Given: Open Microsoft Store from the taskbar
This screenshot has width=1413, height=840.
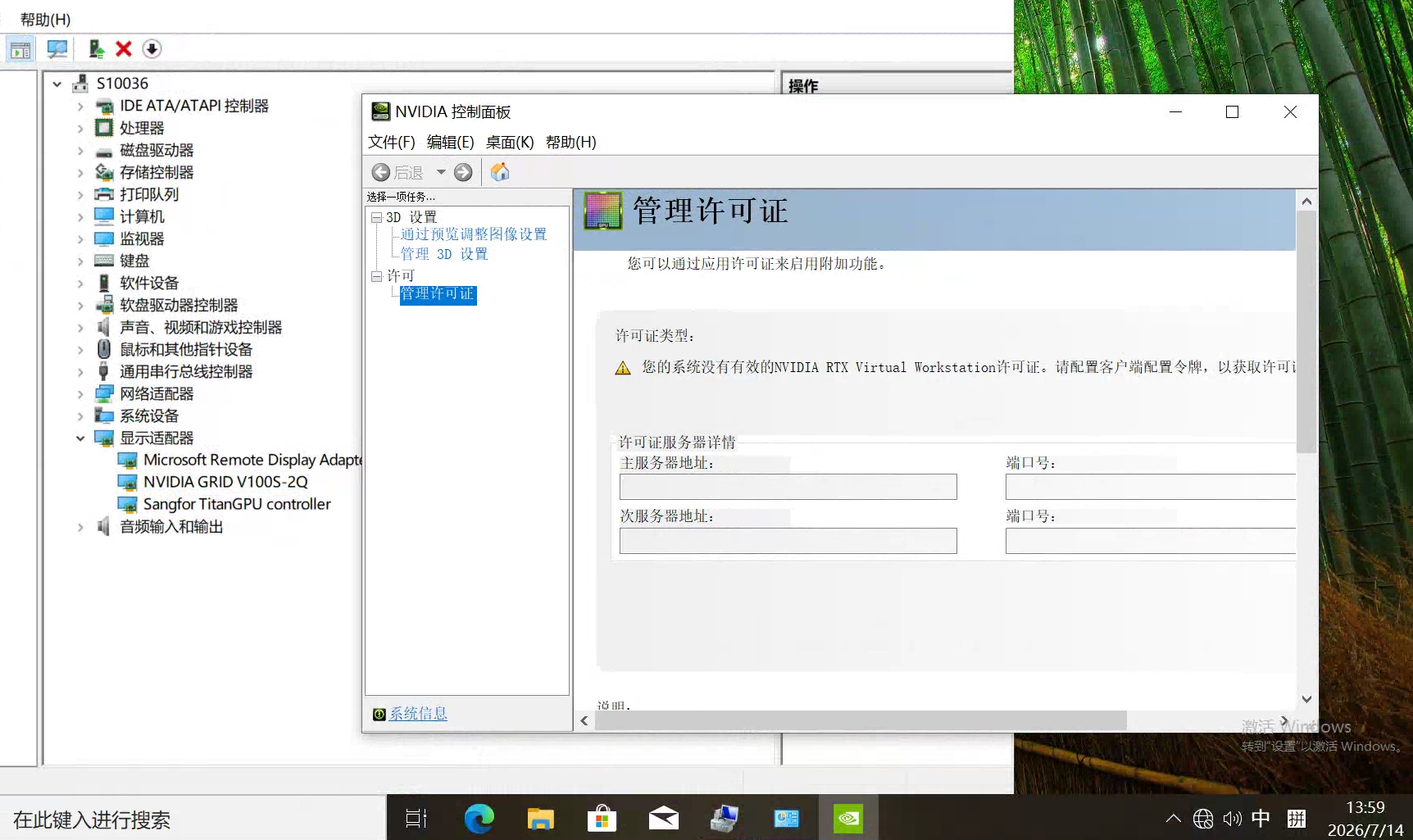Looking at the screenshot, I should coord(602,818).
